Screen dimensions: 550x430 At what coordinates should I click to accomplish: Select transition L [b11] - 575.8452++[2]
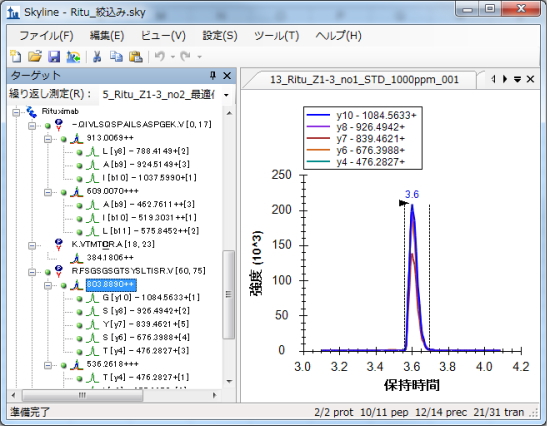pyautogui.click(x=150, y=231)
